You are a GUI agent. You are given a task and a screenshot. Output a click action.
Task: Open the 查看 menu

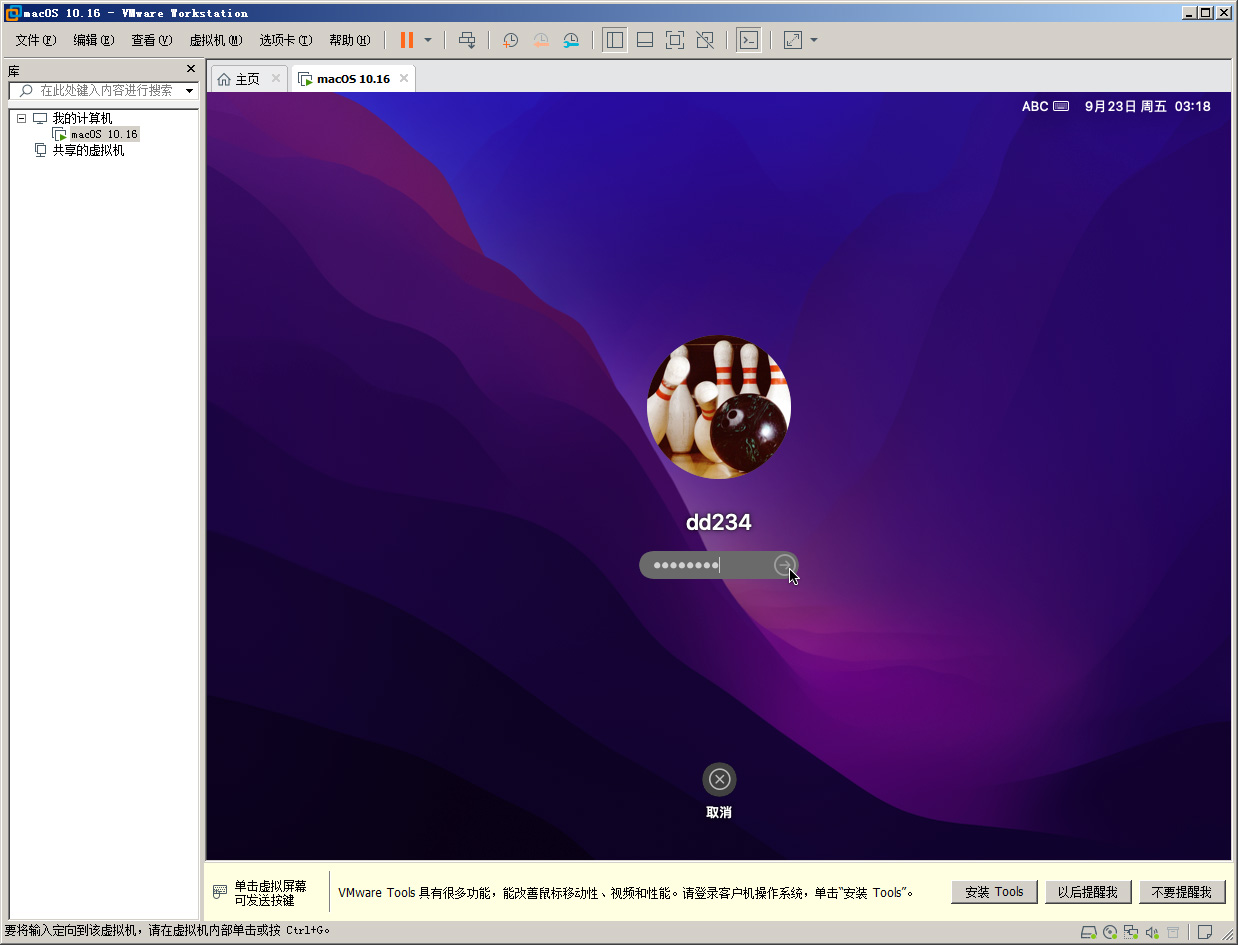tap(152, 40)
